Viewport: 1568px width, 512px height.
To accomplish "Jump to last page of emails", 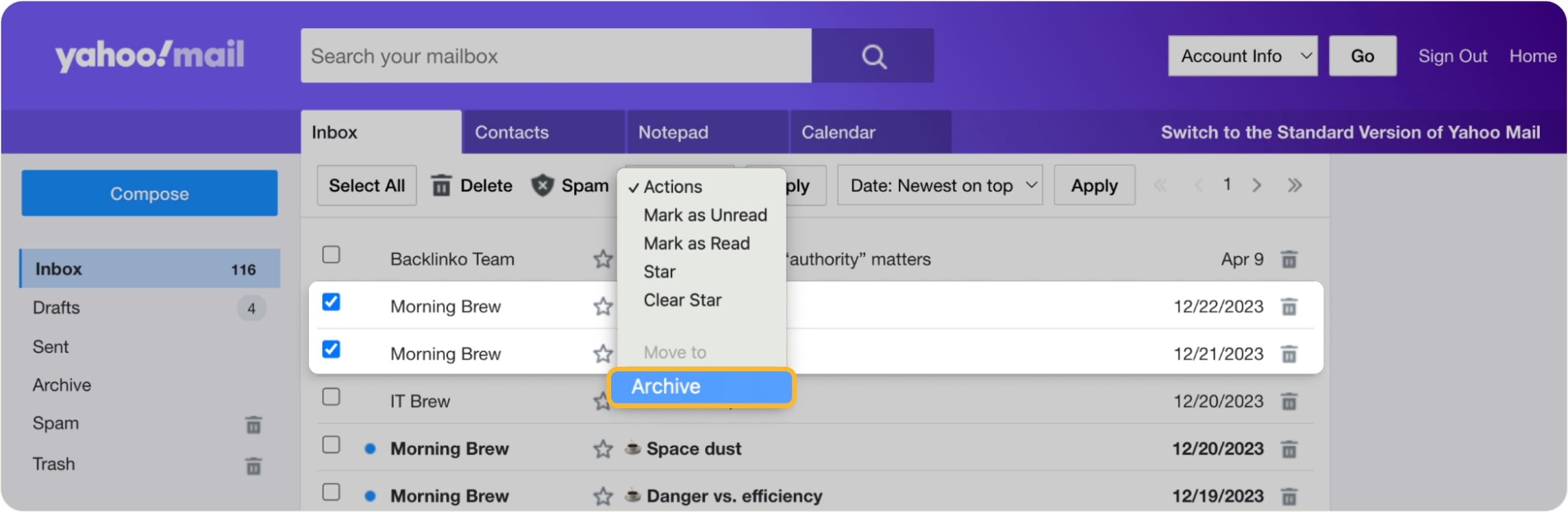I will coord(1294,185).
